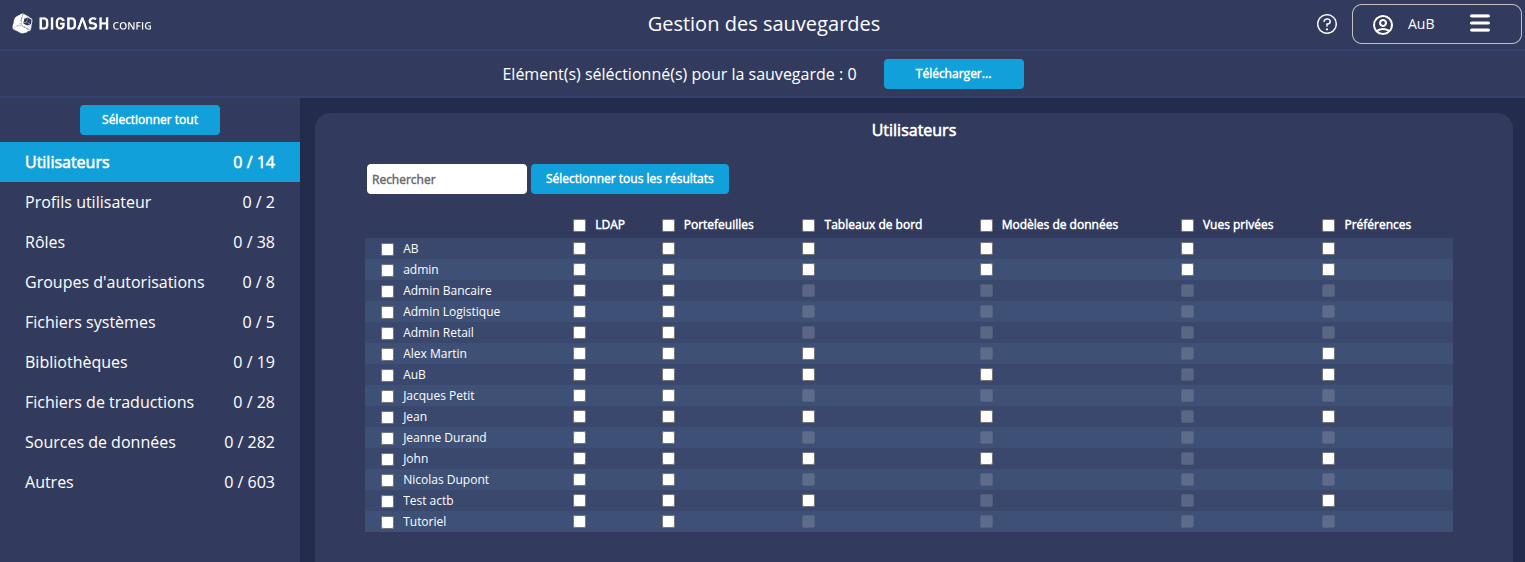Click Sélectionner tous les résultats button
1525x562 pixels.
tap(629, 179)
